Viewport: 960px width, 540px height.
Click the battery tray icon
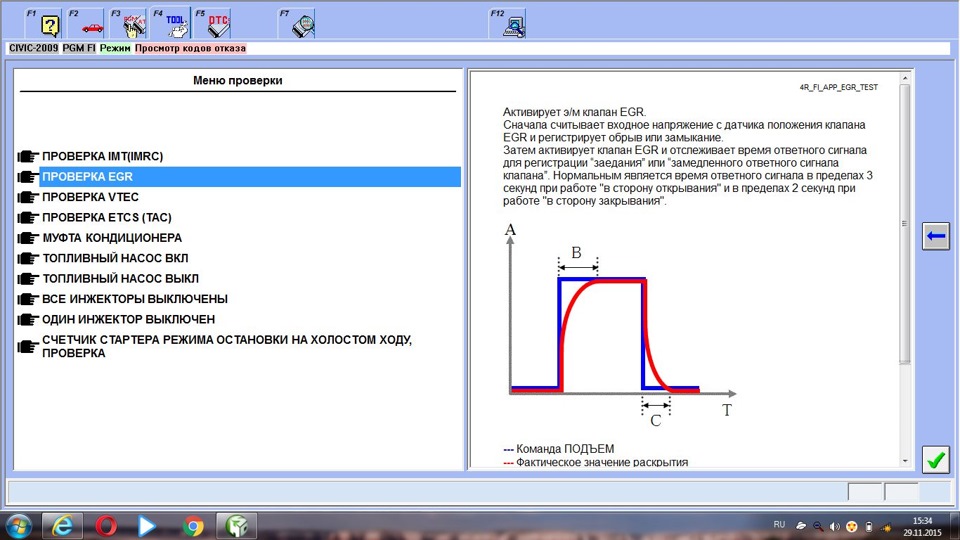[868, 527]
